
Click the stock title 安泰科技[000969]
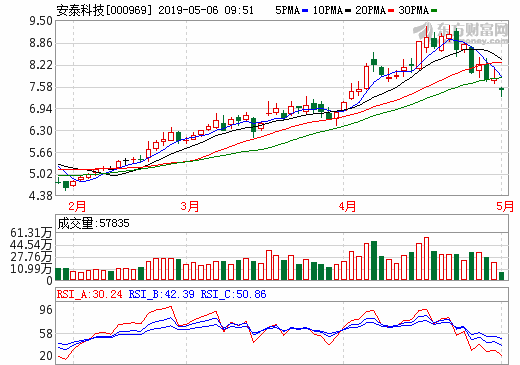coord(104,10)
